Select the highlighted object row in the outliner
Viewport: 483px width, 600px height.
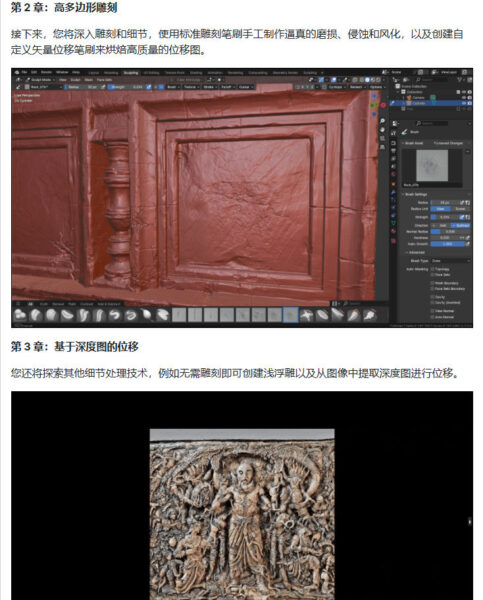click(x=431, y=103)
